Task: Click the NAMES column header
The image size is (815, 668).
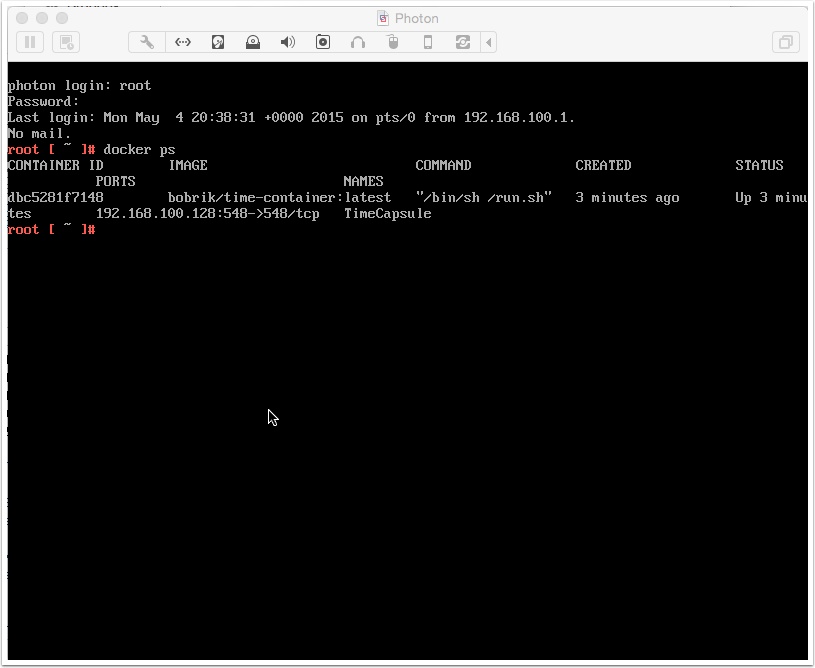Action: click(x=363, y=181)
